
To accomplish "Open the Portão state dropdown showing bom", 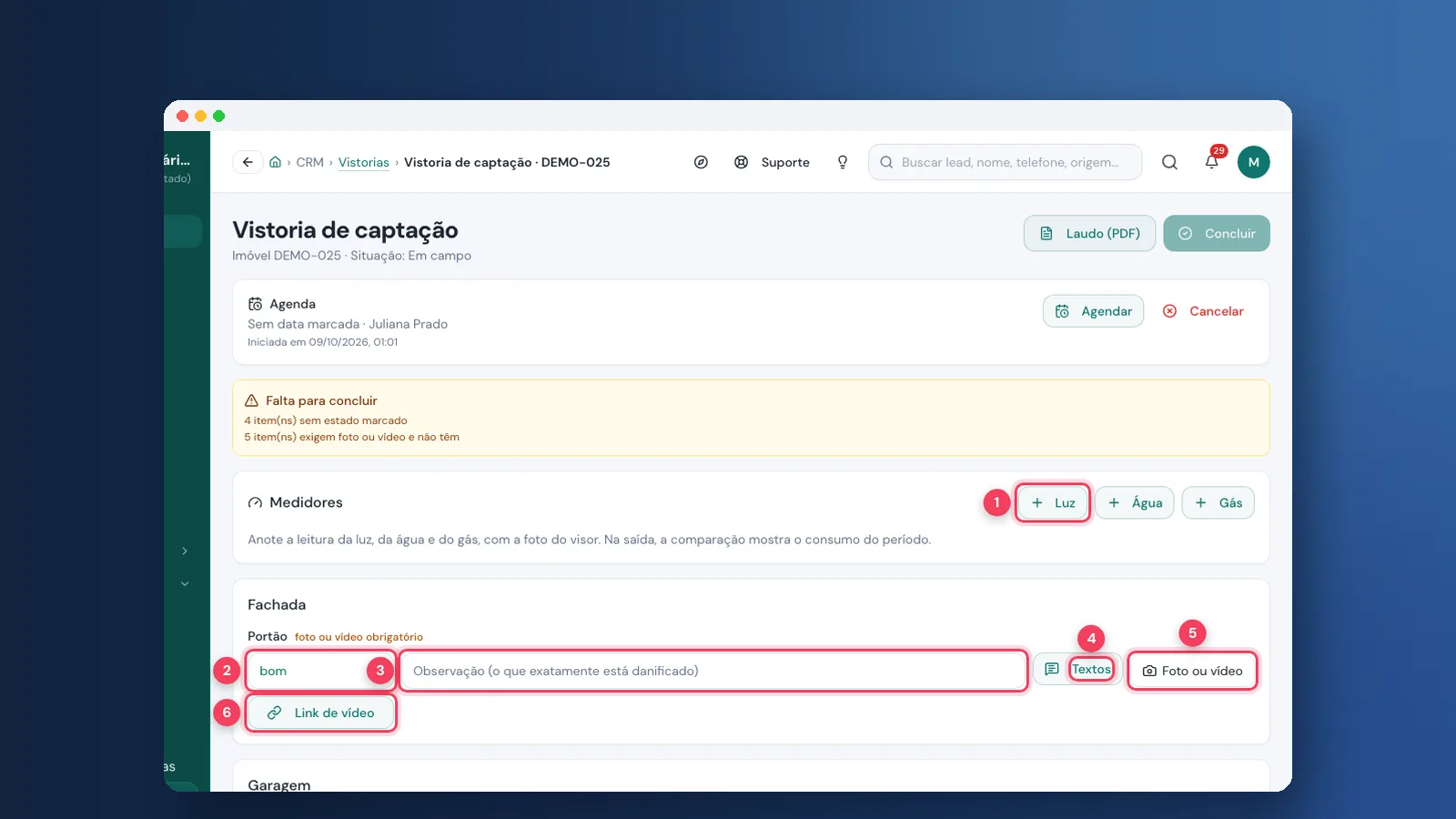I will (x=320, y=671).
